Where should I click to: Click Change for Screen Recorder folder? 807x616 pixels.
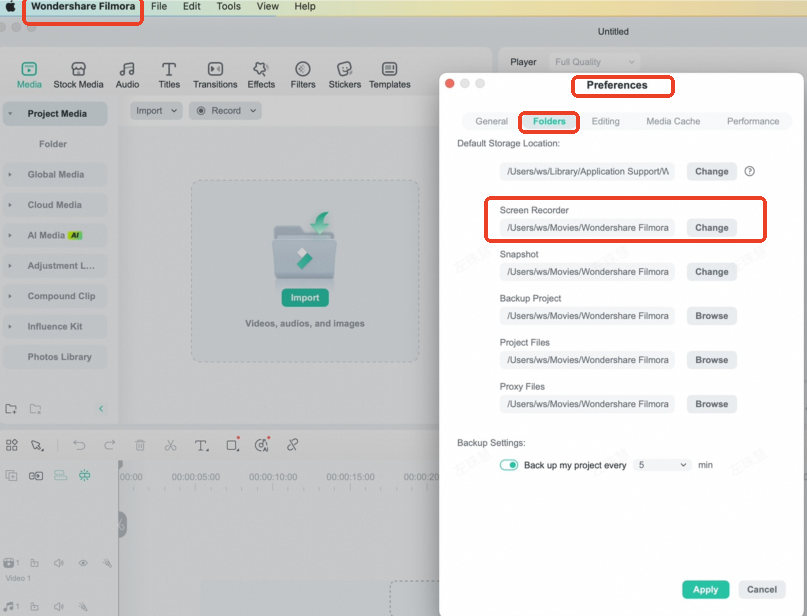[x=711, y=227]
